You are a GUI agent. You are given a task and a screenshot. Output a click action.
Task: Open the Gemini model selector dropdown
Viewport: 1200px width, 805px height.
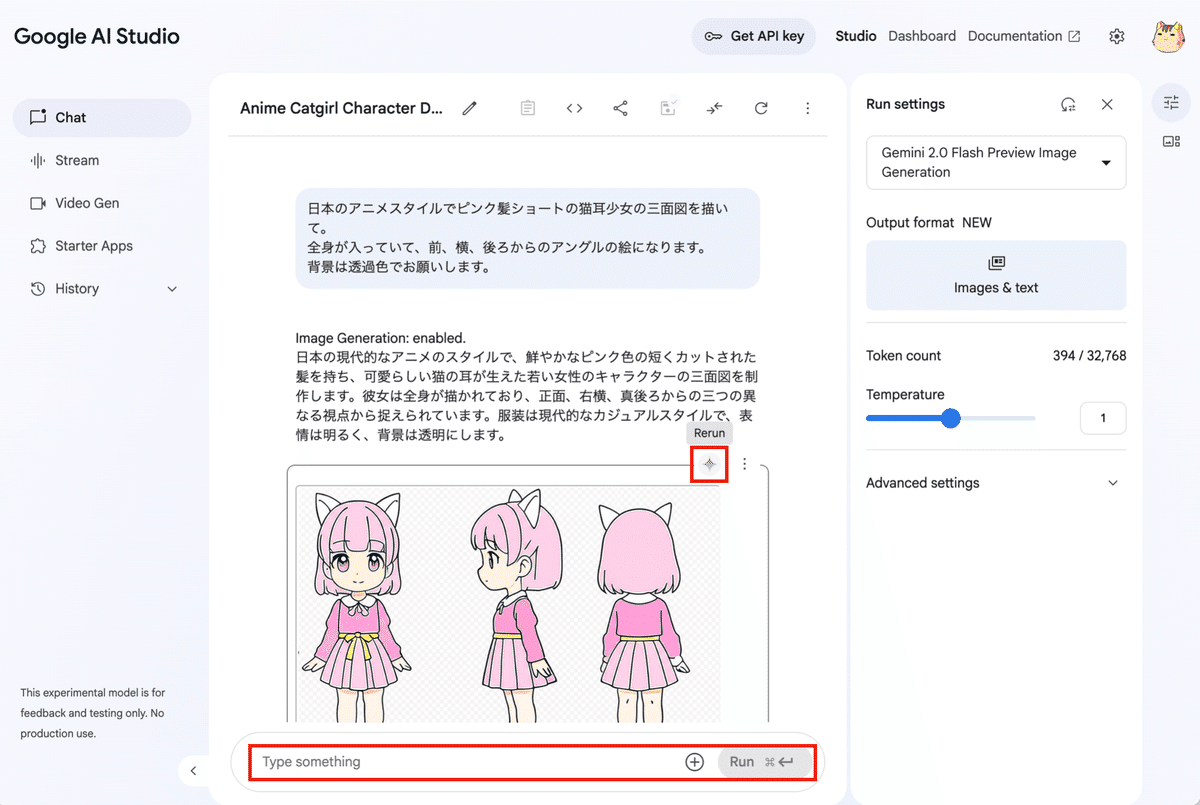[995, 162]
